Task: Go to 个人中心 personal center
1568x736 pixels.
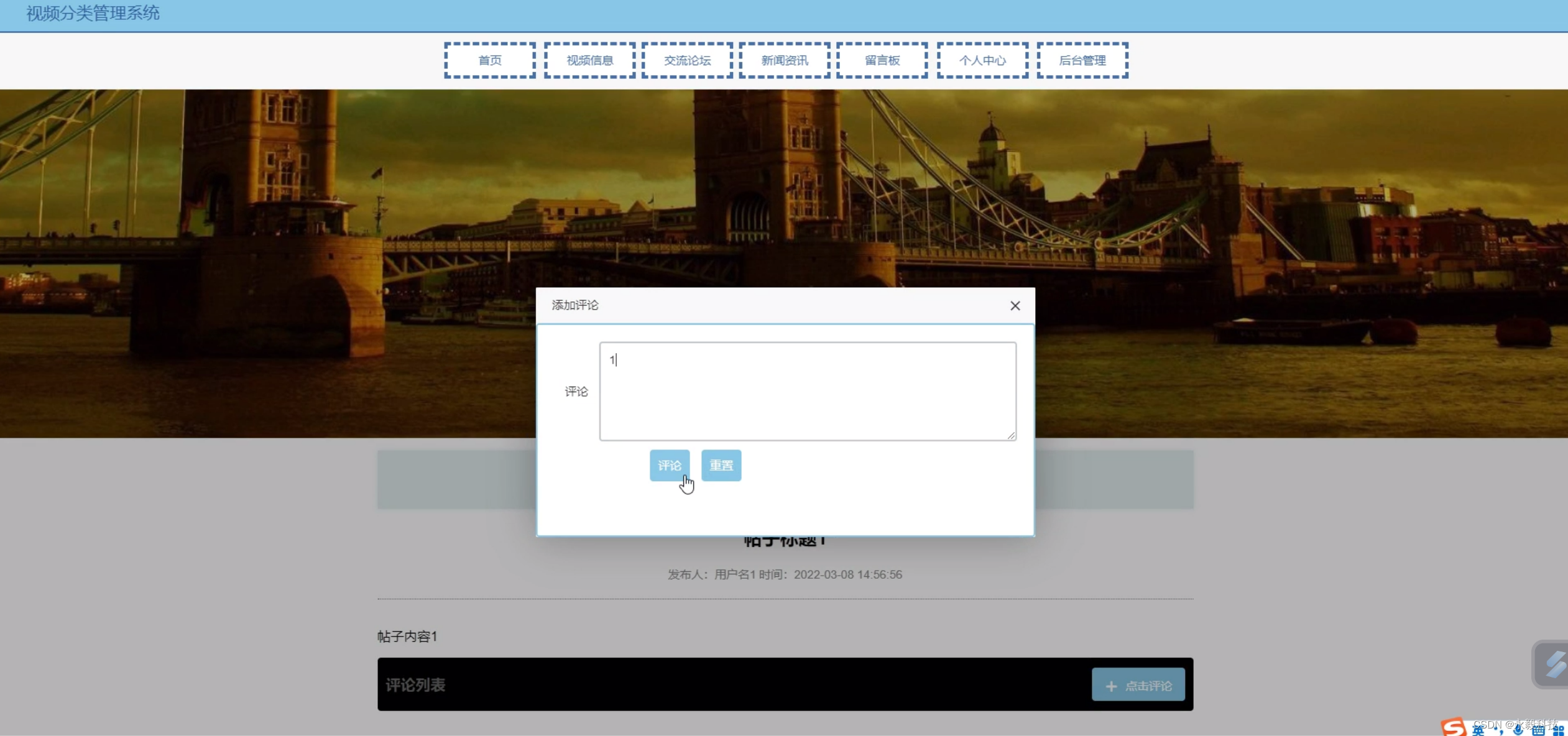Action: pyautogui.click(x=982, y=60)
